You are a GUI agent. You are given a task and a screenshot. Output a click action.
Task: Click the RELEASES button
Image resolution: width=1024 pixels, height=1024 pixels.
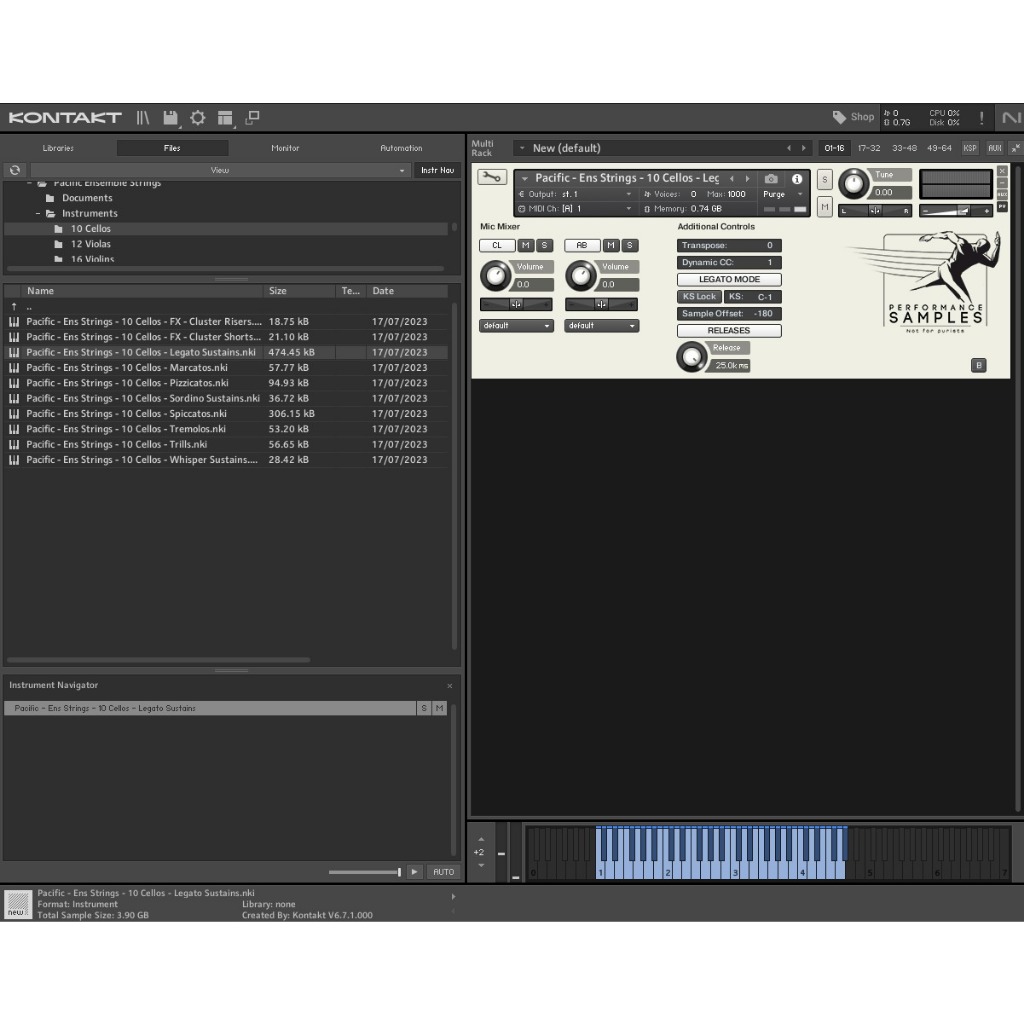tap(729, 330)
